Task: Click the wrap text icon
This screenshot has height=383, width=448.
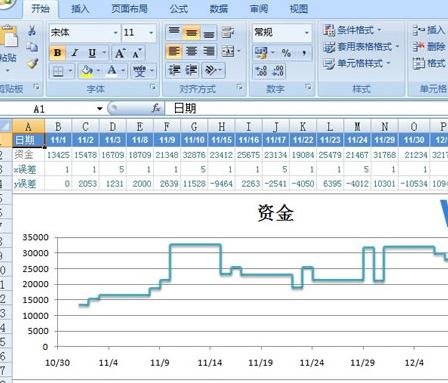Action: [228, 32]
